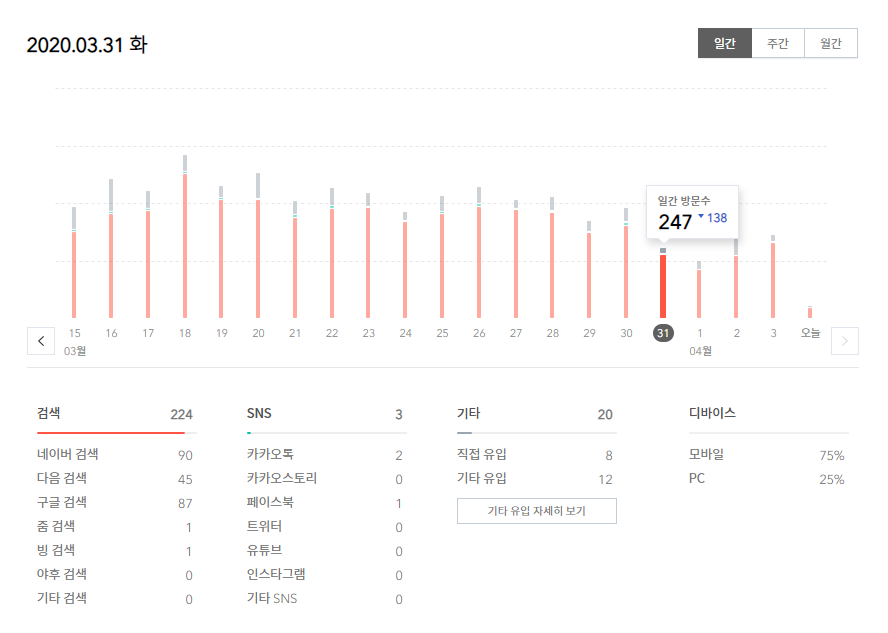Select the short 오늘 today bar

point(810,312)
